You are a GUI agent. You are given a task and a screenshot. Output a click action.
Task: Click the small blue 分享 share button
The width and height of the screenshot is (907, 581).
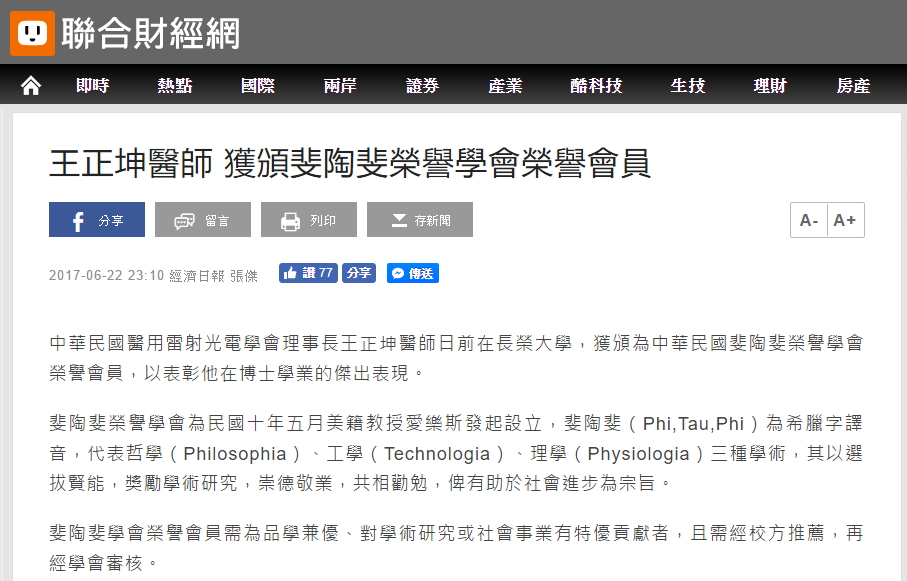point(359,273)
